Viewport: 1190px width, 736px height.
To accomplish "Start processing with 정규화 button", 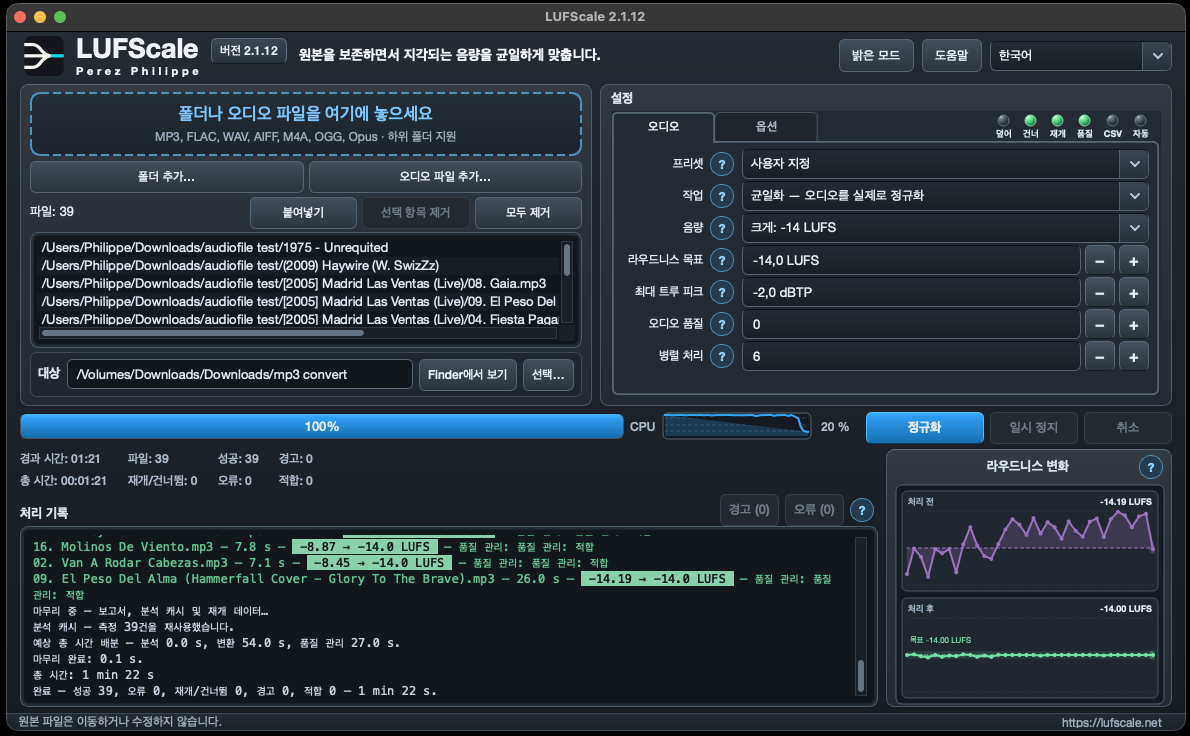I will pyautogui.click(x=924, y=427).
